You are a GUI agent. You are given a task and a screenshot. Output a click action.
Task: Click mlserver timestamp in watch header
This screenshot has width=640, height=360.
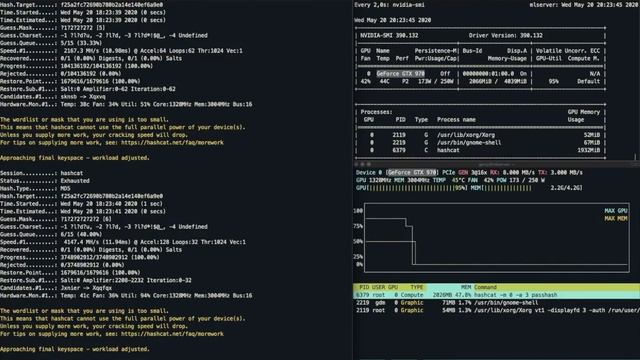click(584, 5)
